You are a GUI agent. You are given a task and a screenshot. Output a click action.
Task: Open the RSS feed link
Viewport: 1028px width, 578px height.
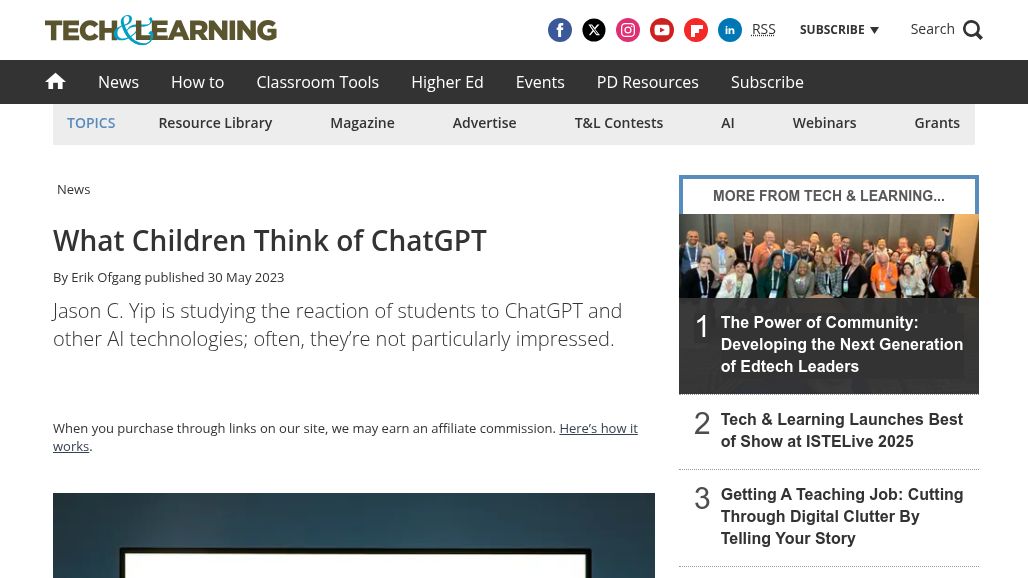point(763,29)
